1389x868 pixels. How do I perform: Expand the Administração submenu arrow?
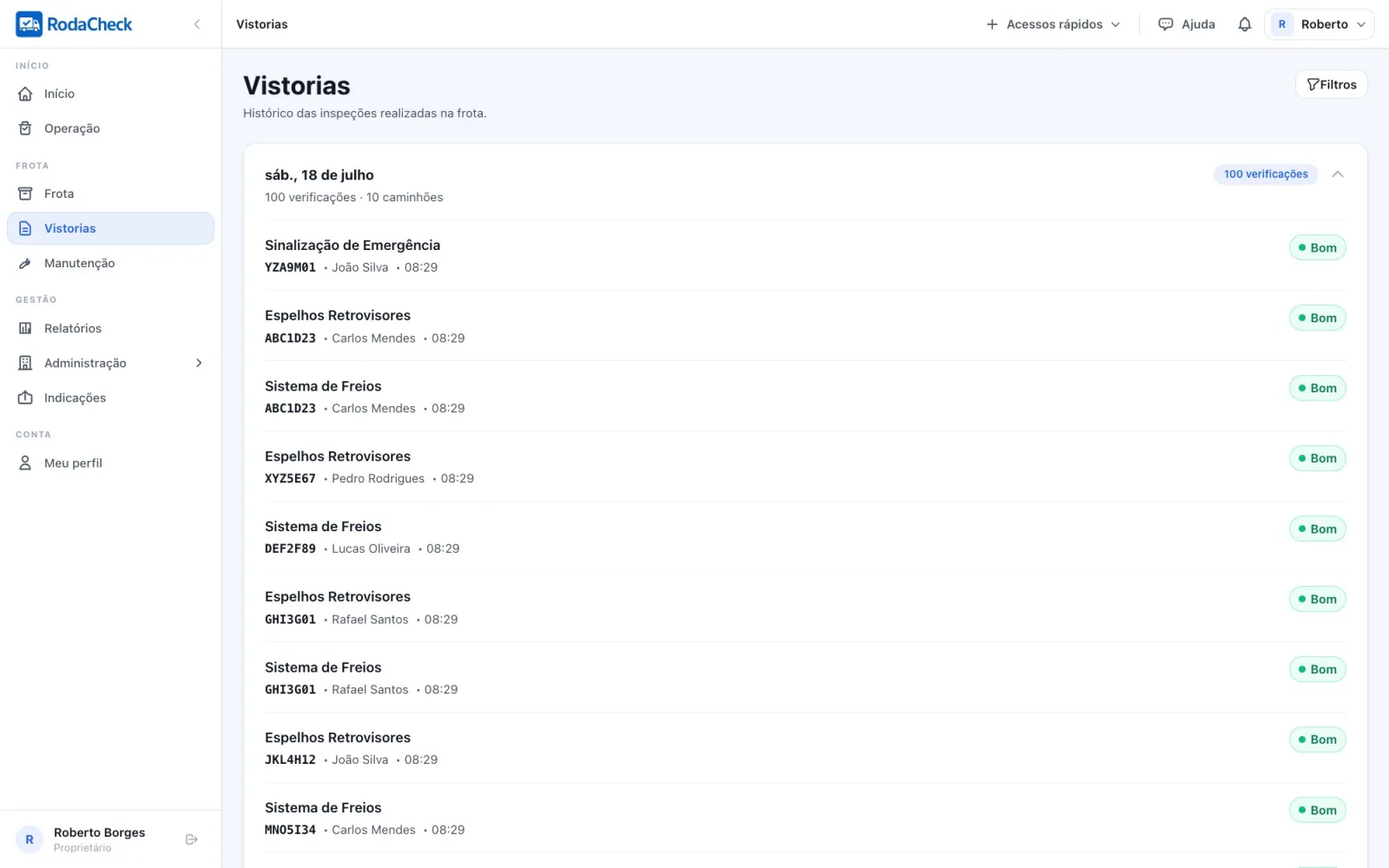coord(199,363)
